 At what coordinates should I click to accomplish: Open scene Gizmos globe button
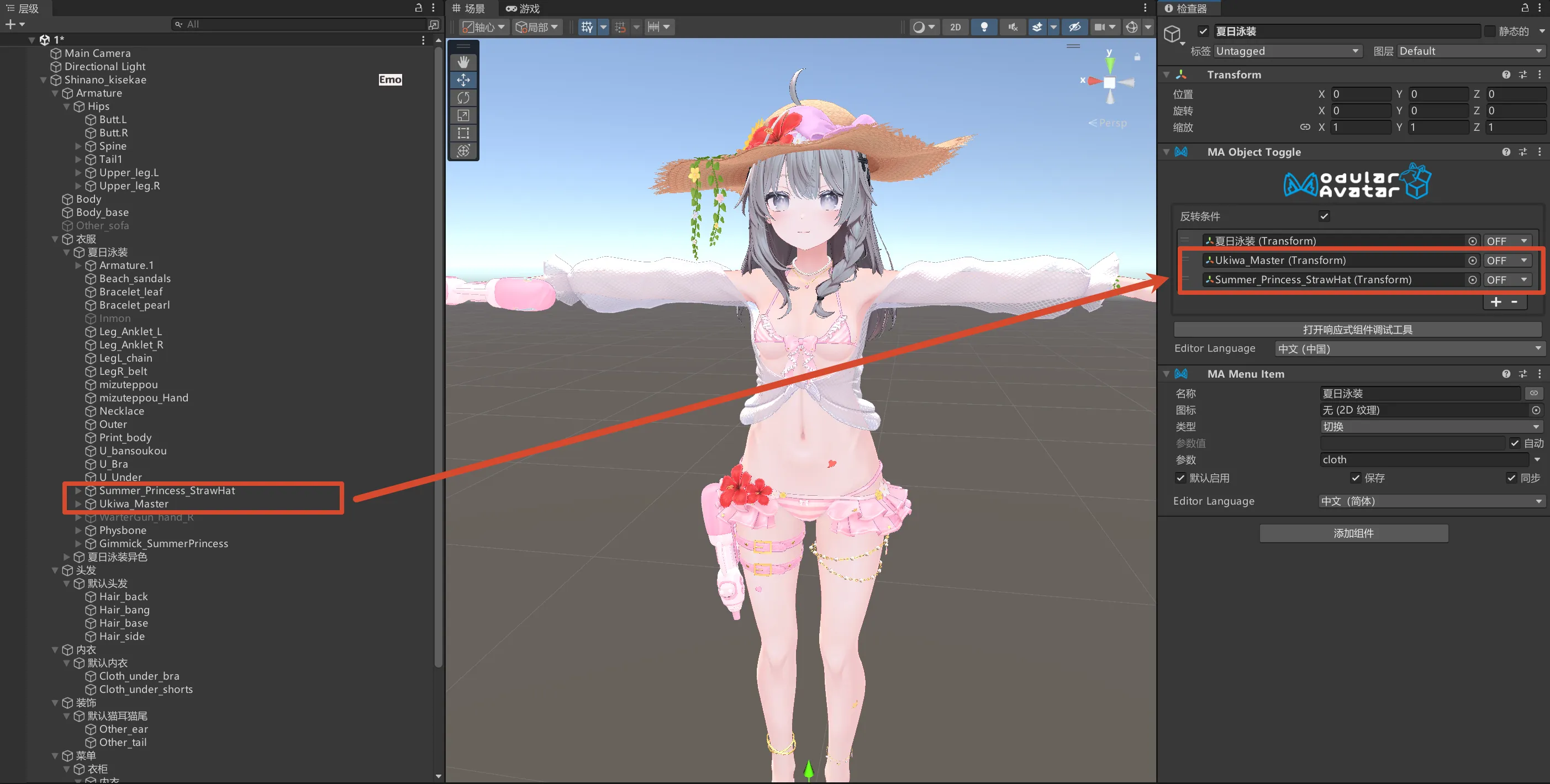click(1131, 27)
